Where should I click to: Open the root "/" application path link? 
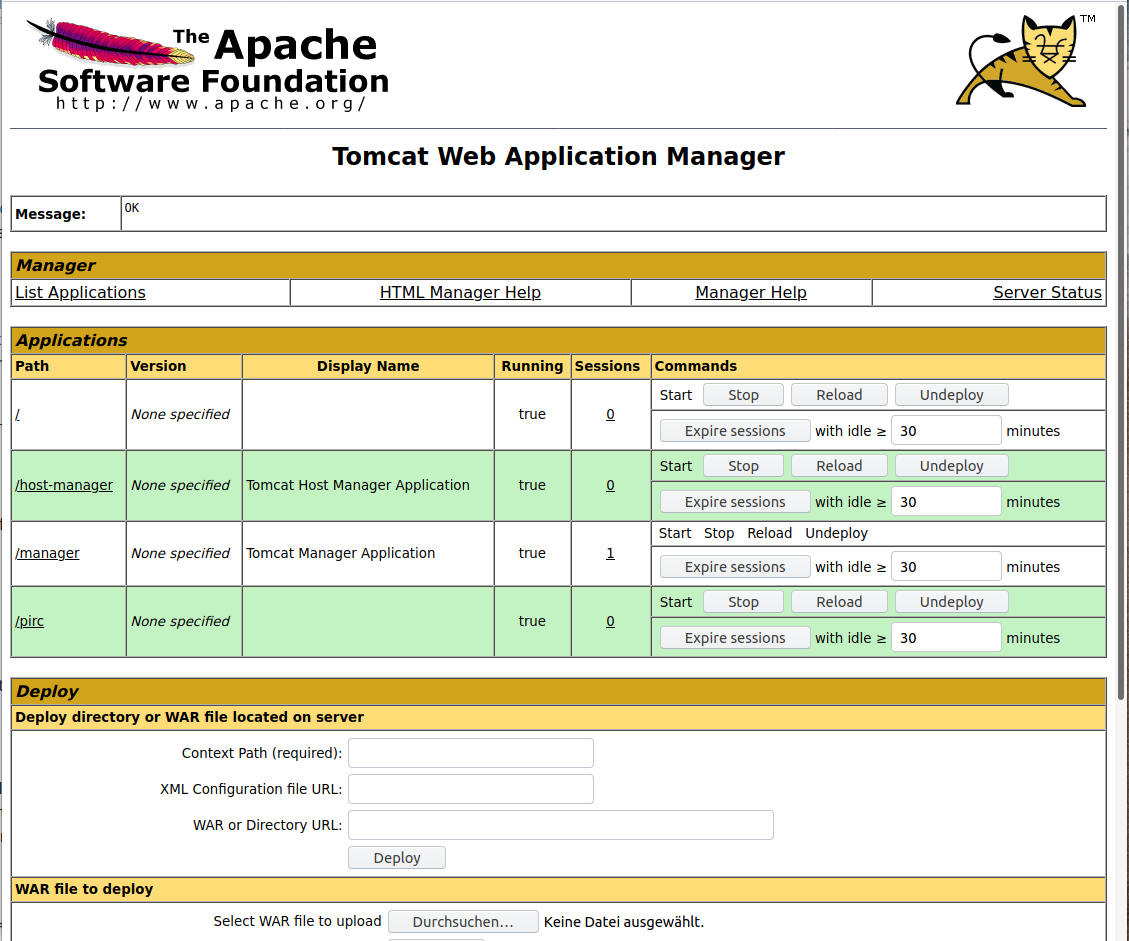tap(17, 414)
